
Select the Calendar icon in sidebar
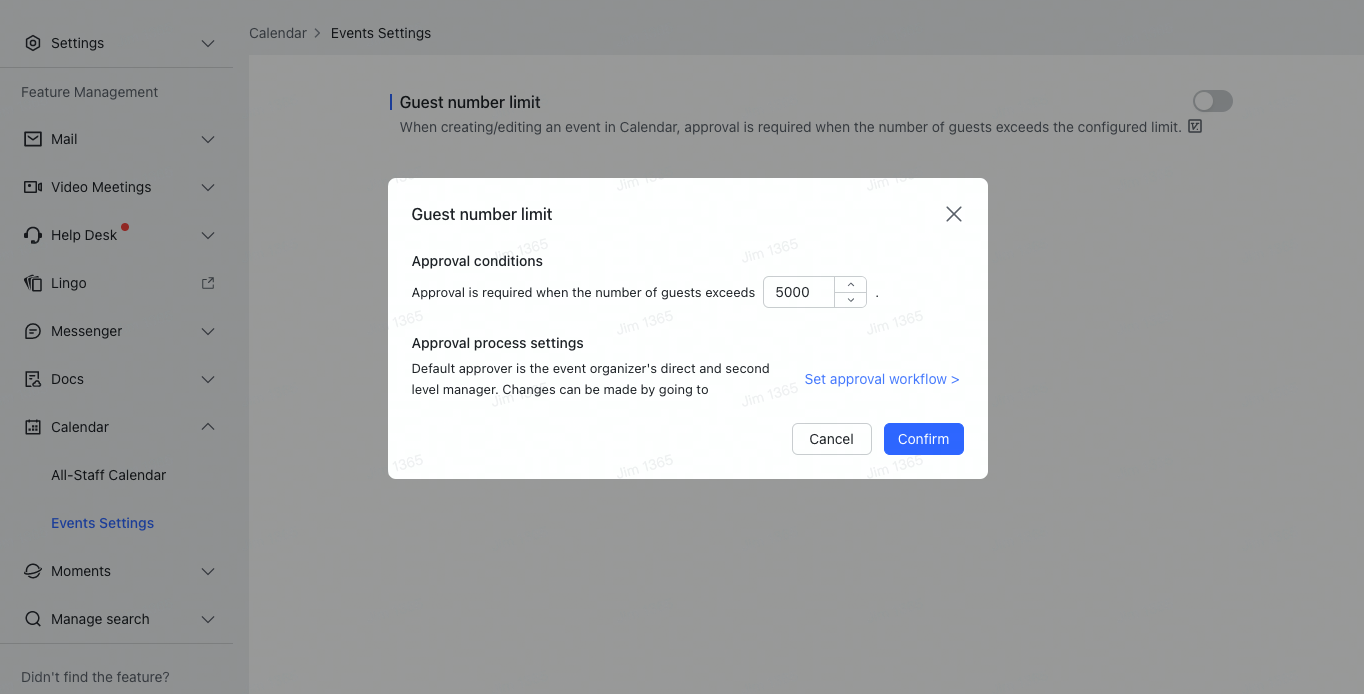(x=32, y=427)
